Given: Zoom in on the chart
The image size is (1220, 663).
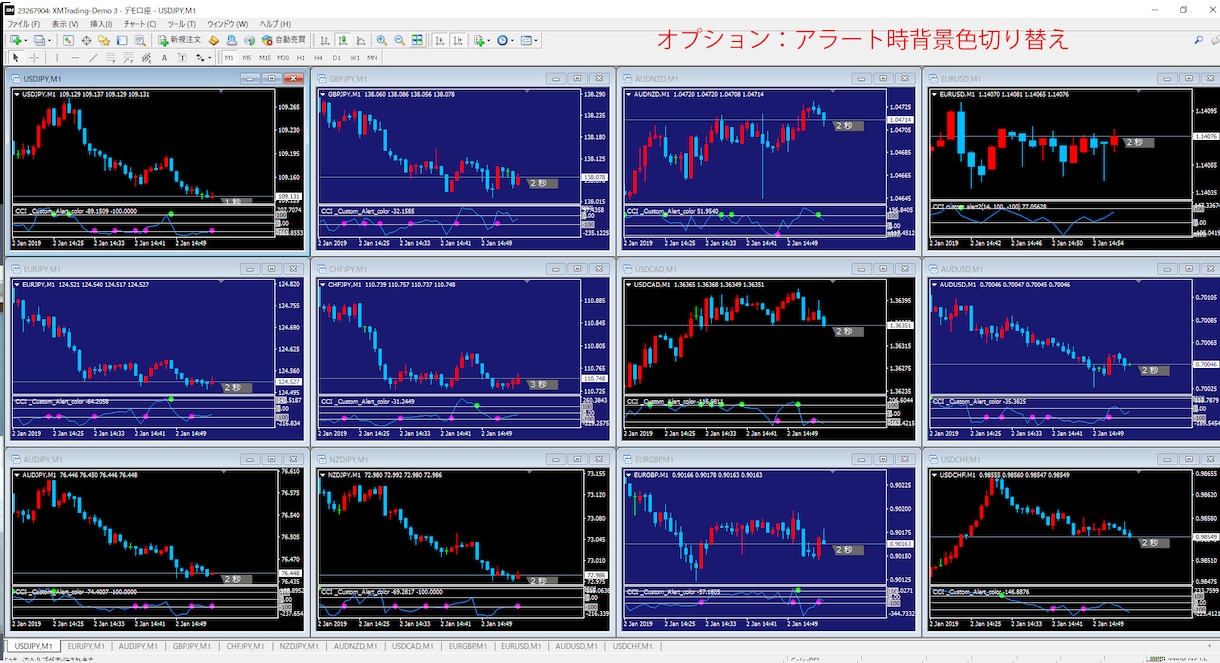Looking at the screenshot, I should coord(381,40).
